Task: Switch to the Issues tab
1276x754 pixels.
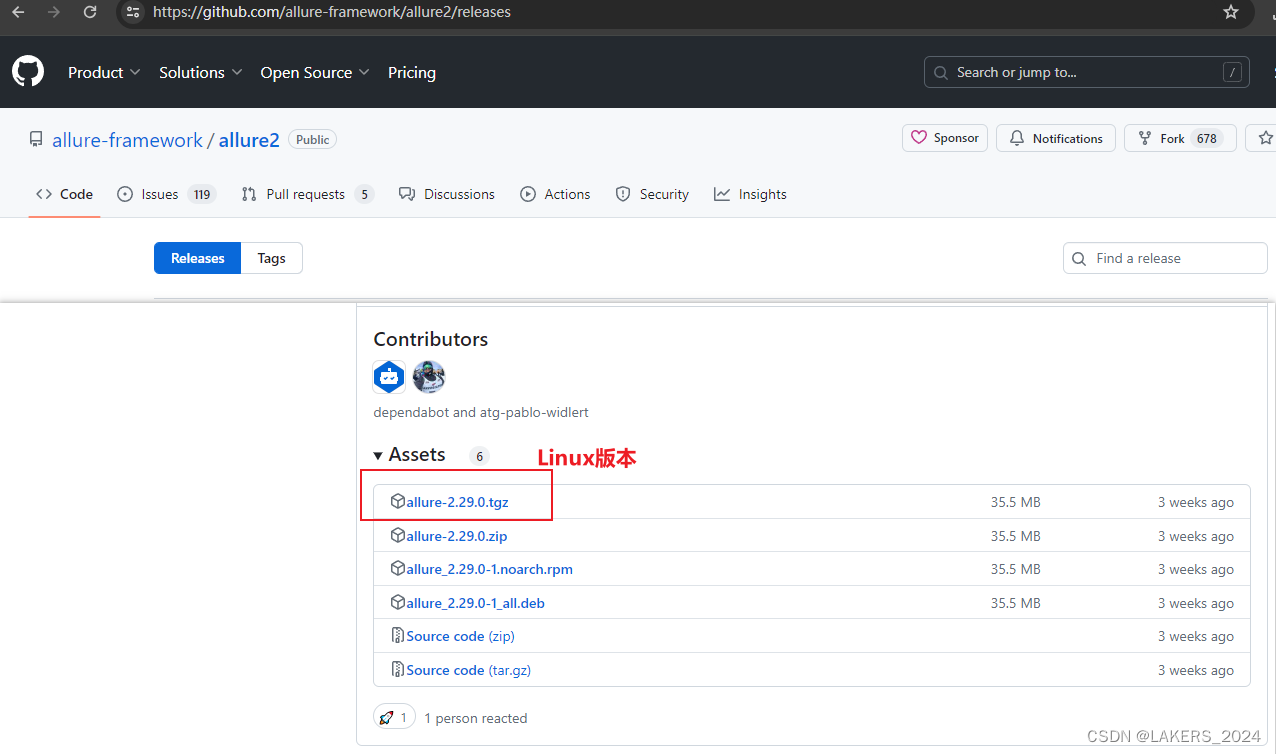Action: point(166,194)
